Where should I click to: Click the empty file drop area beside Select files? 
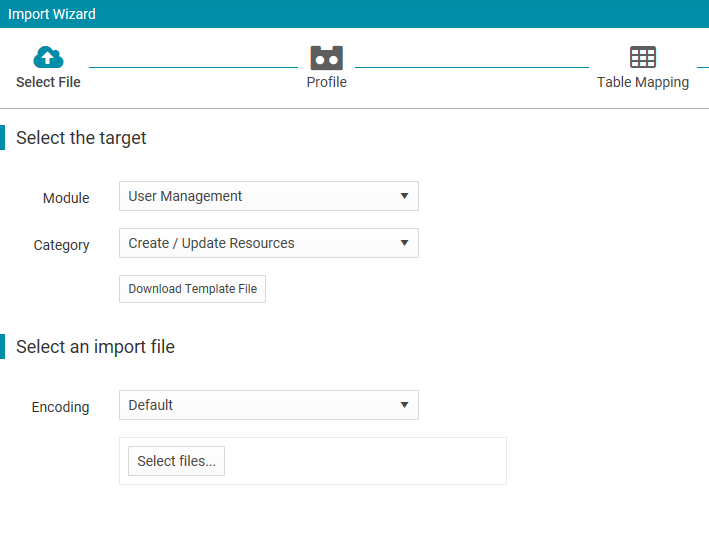(x=365, y=461)
